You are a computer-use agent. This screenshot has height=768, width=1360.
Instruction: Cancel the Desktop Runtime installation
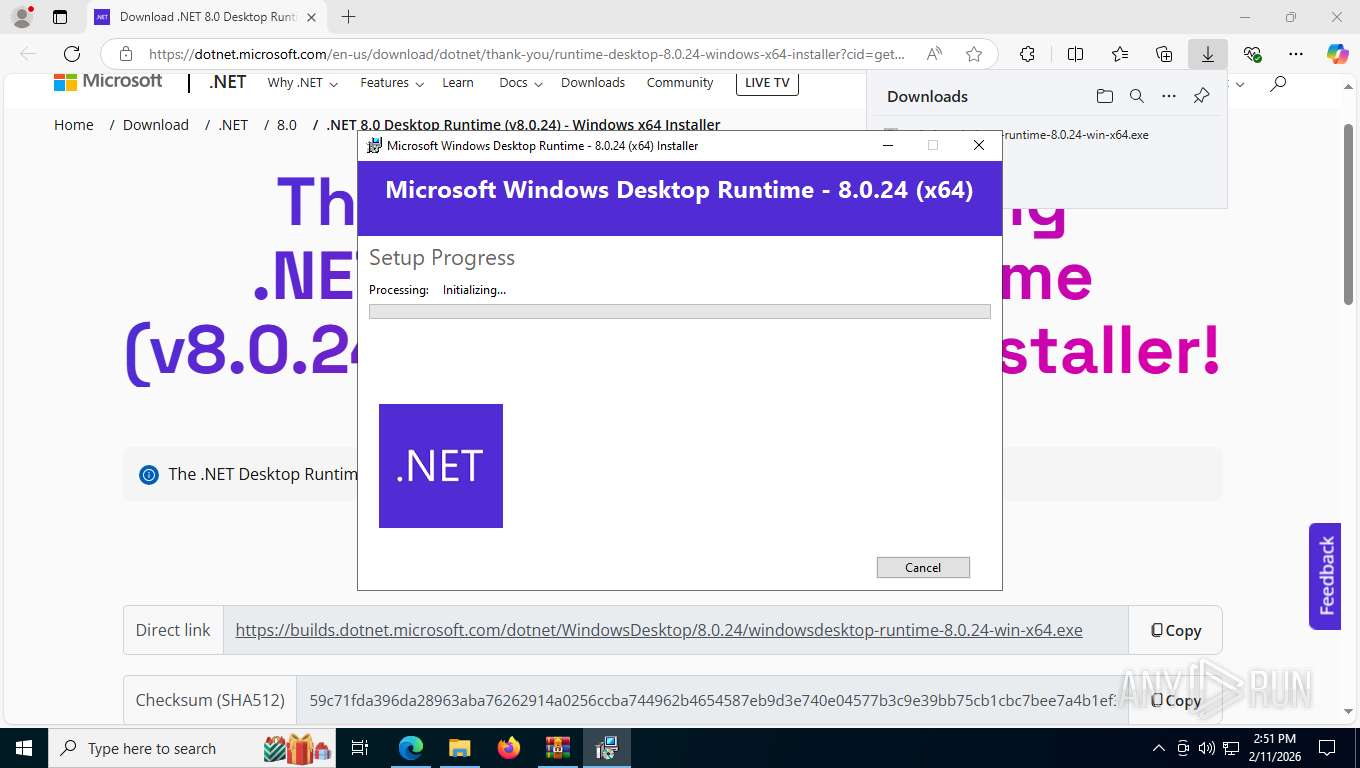pyautogui.click(x=923, y=567)
